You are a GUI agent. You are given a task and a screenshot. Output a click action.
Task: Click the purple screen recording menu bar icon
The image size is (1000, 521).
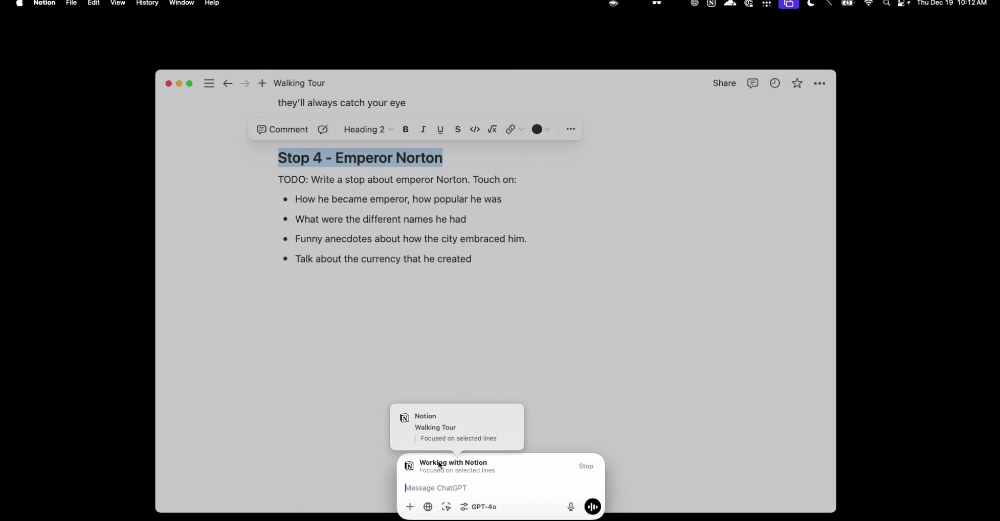click(x=789, y=3)
